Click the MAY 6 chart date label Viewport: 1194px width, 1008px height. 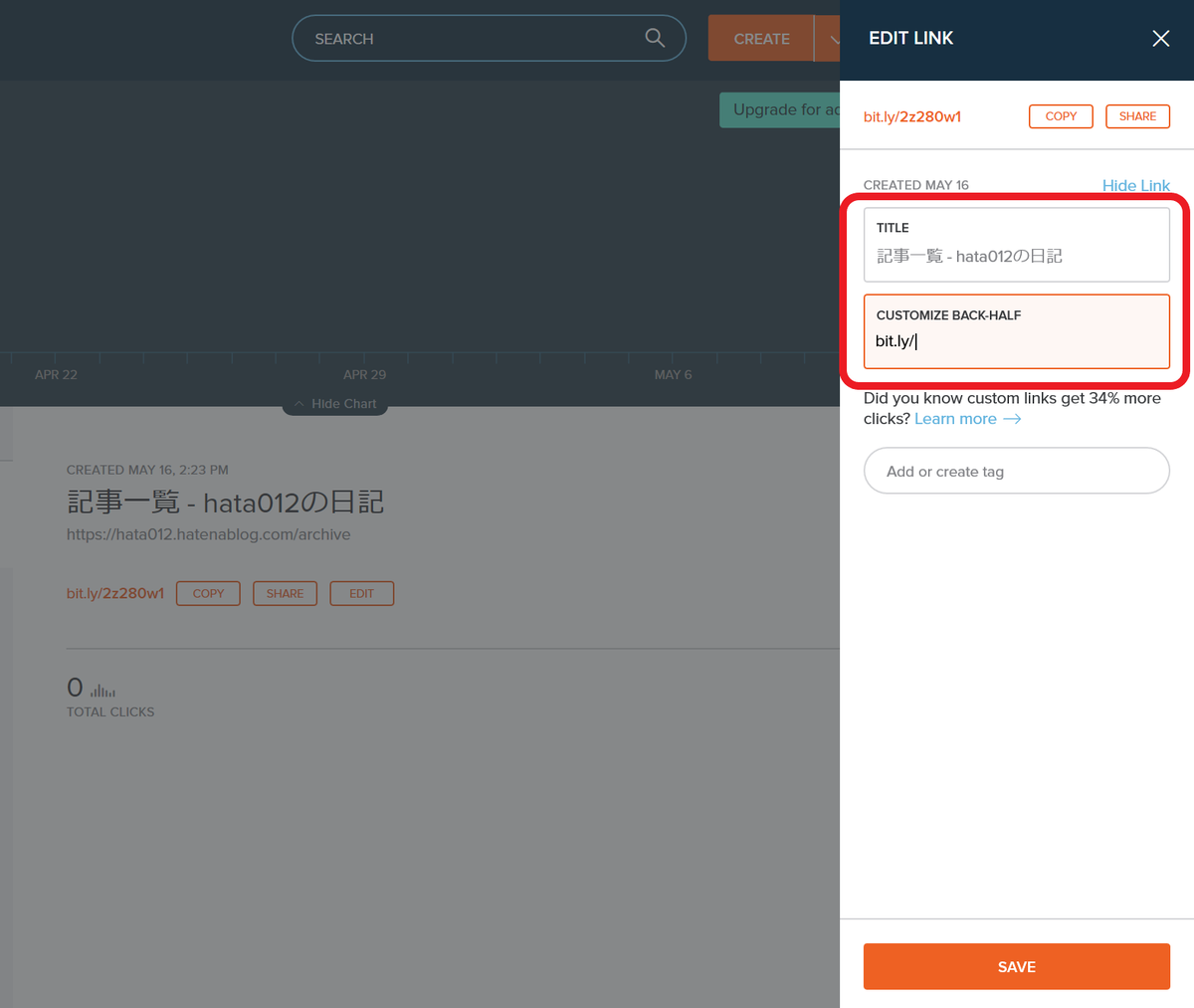[x=673, y=374]
